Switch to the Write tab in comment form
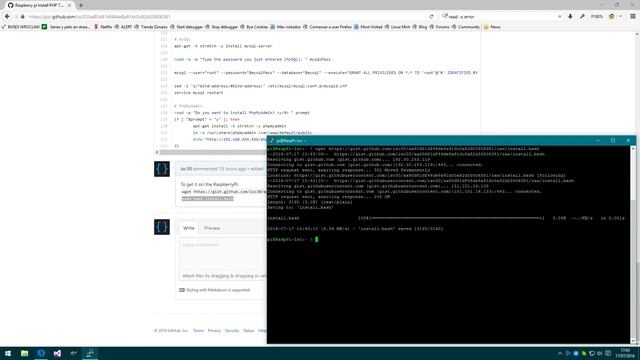Image resolution: width=640 pixels, height=360 pixels. tap(189, 228)
